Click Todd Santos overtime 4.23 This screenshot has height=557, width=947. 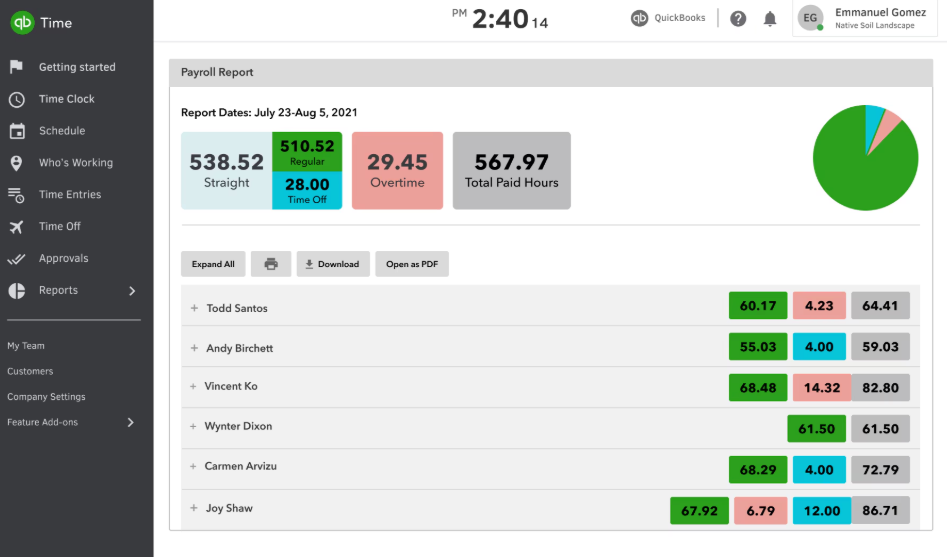pyautogui.click(x=819, y=306)
